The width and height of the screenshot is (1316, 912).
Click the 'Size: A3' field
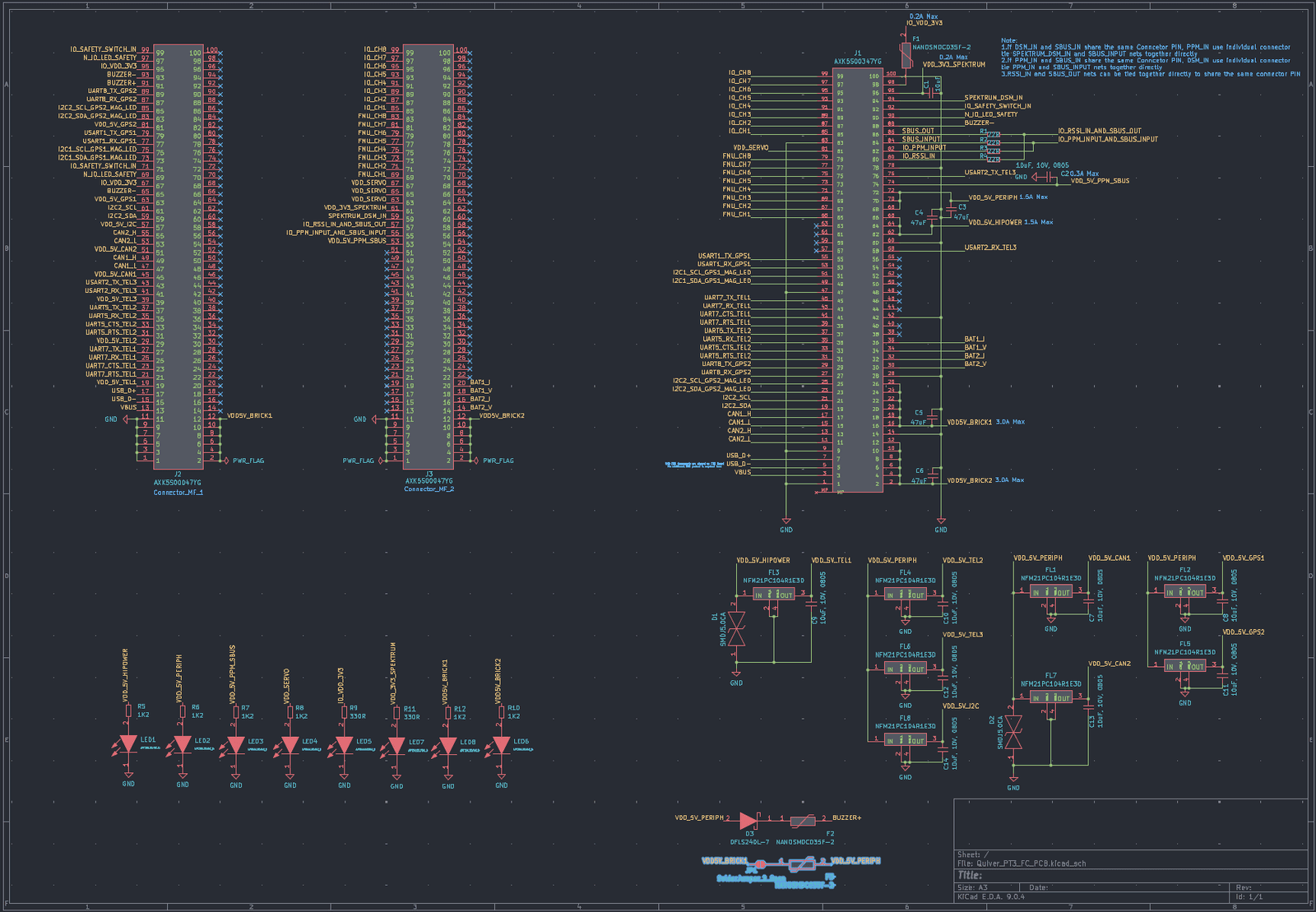coord(972,887)
